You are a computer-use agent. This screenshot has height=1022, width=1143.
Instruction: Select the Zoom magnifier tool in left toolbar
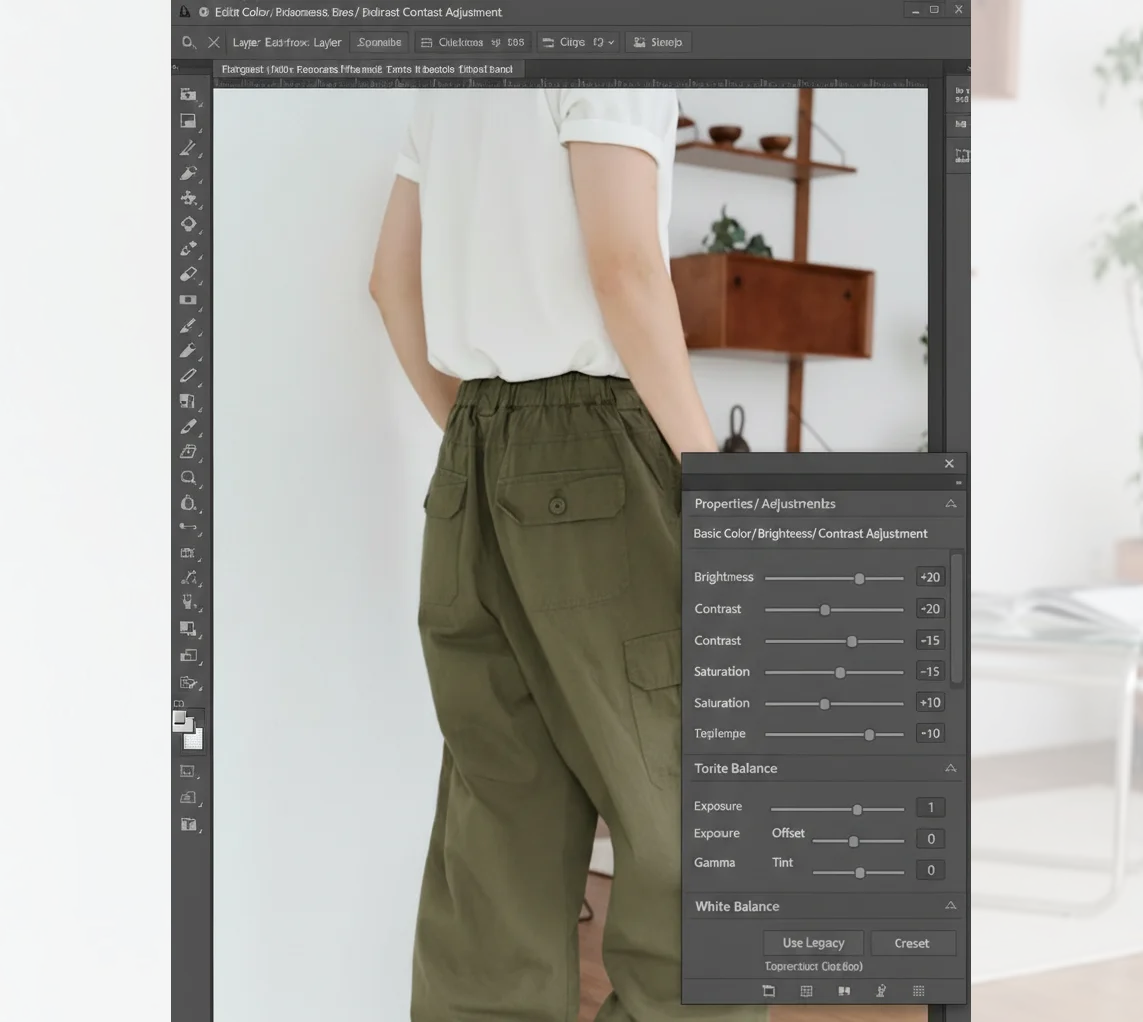pos(188,478)
